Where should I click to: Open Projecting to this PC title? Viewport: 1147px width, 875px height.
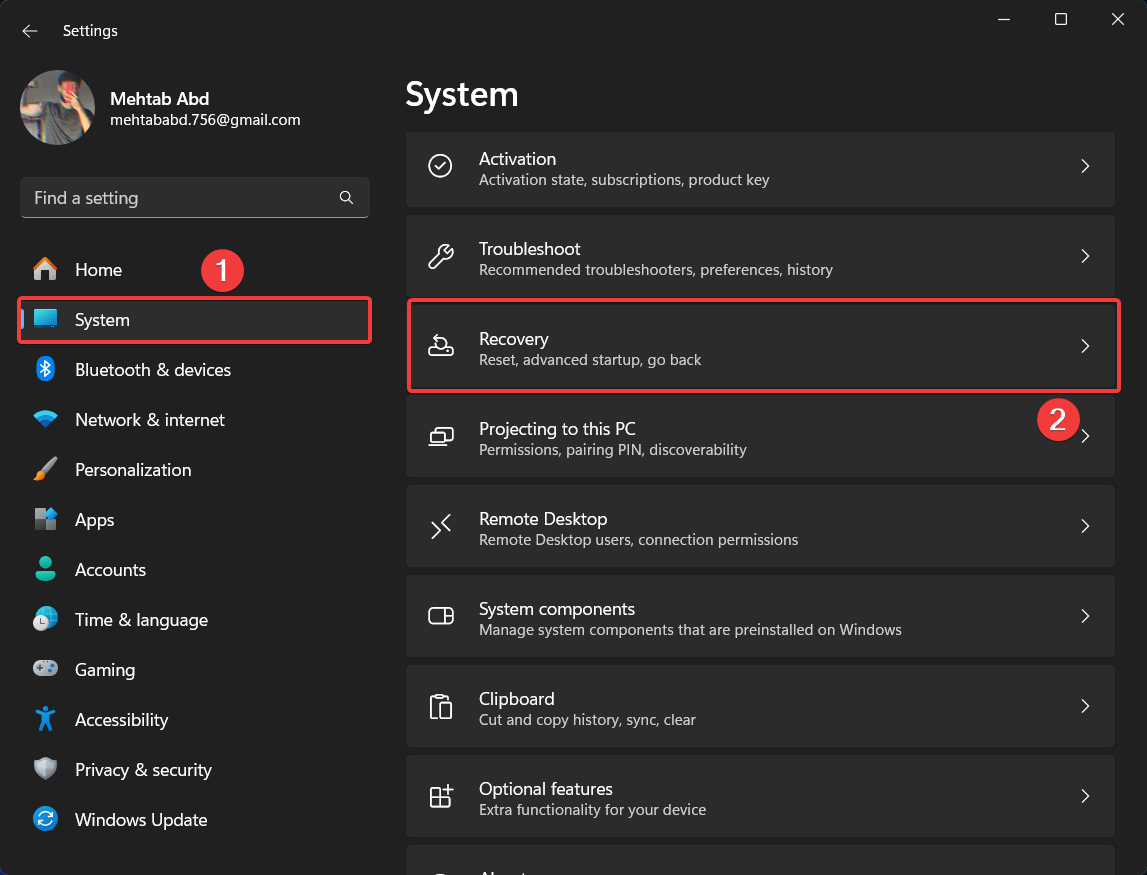pyautogui.click(x=557, y=429)
